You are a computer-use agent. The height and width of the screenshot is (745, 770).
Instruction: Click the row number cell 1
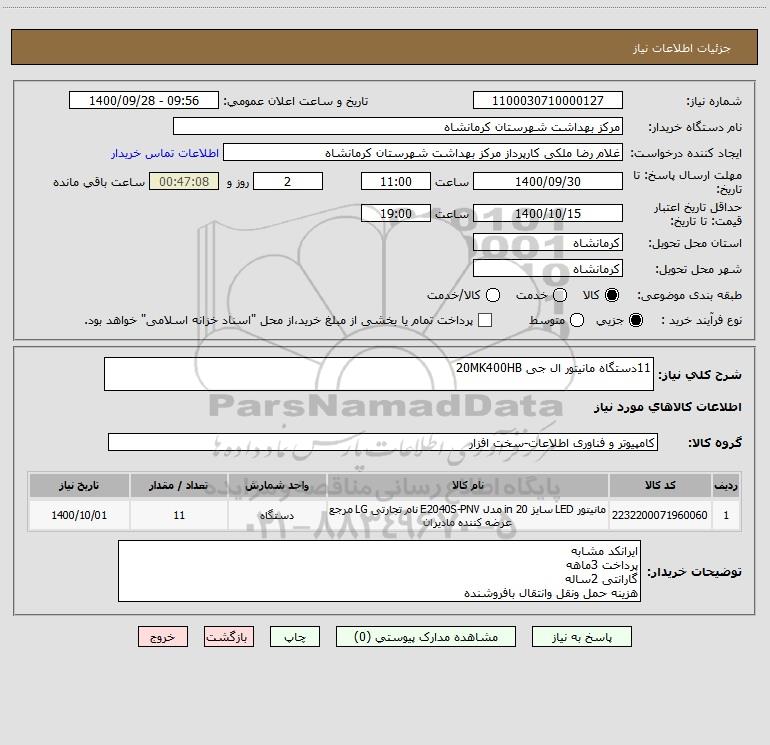(726, 515)
